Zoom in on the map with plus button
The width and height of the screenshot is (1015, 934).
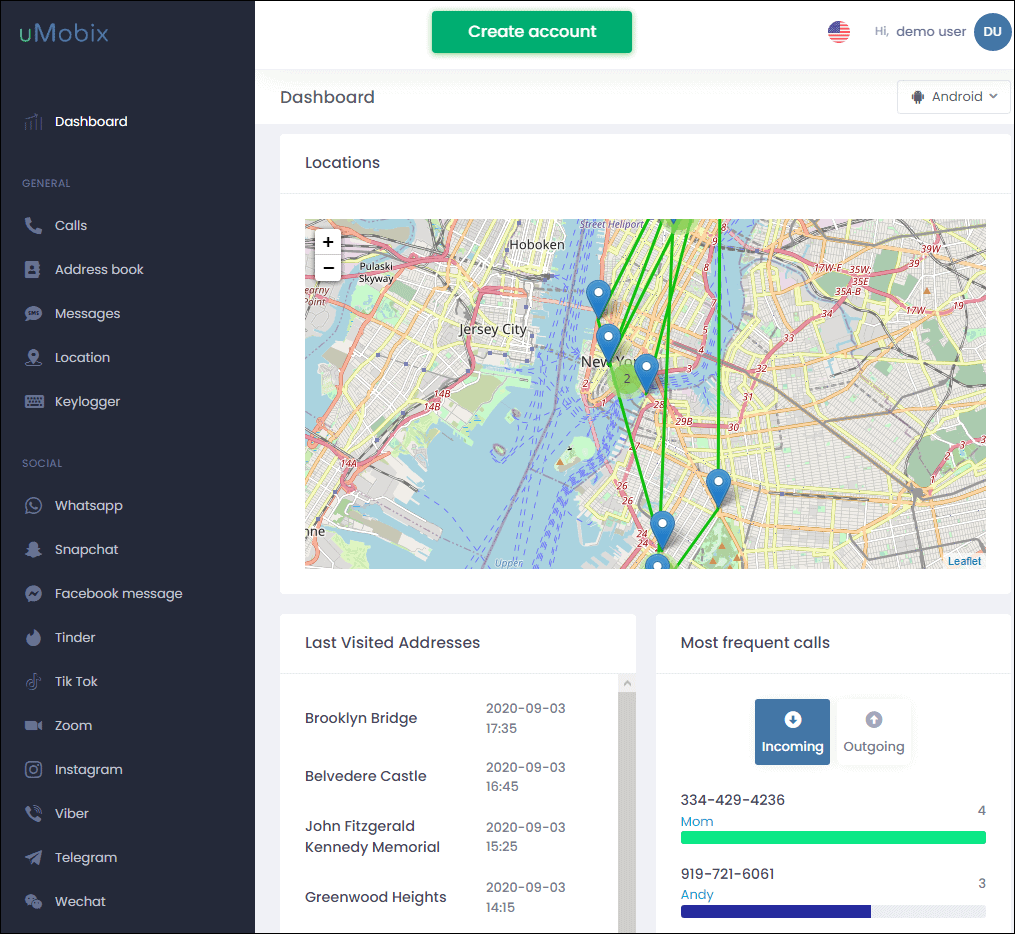click(x=328, y=242)
